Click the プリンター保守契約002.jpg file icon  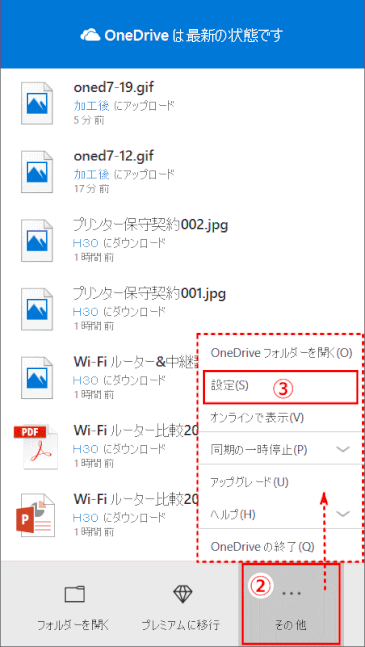pyautogui.click(x=37, y=241)
